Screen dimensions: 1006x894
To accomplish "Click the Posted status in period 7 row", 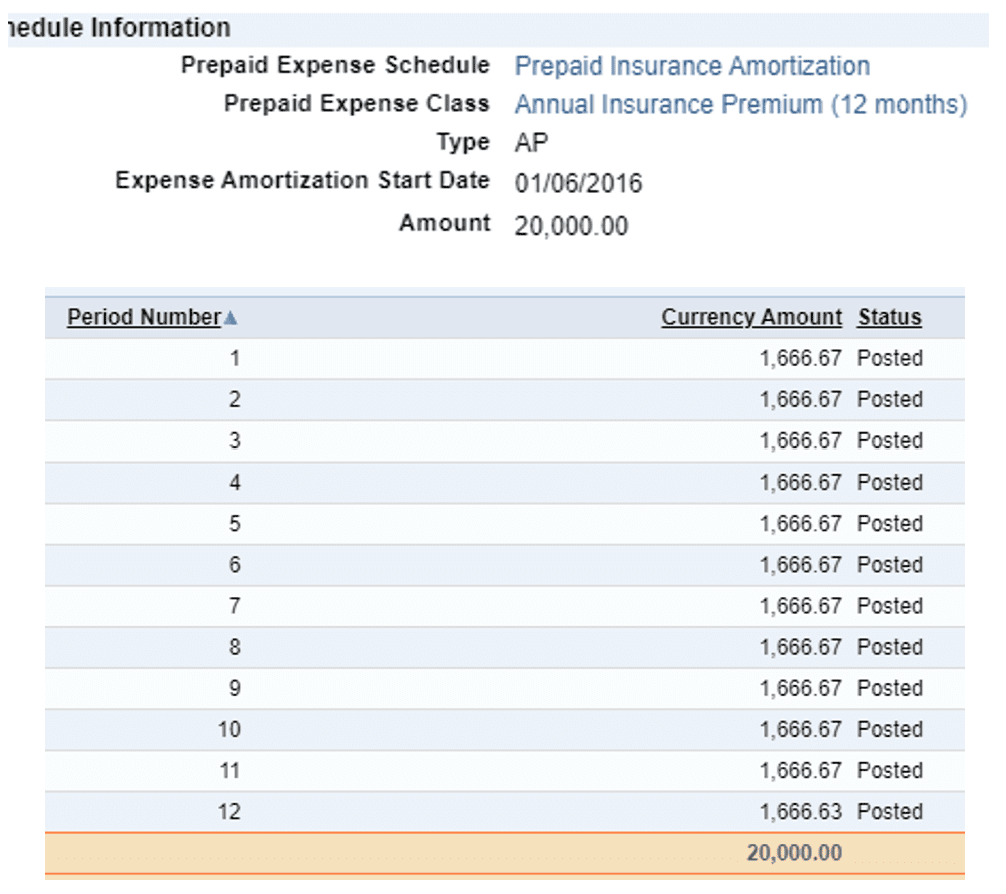I will pos(890,605).
